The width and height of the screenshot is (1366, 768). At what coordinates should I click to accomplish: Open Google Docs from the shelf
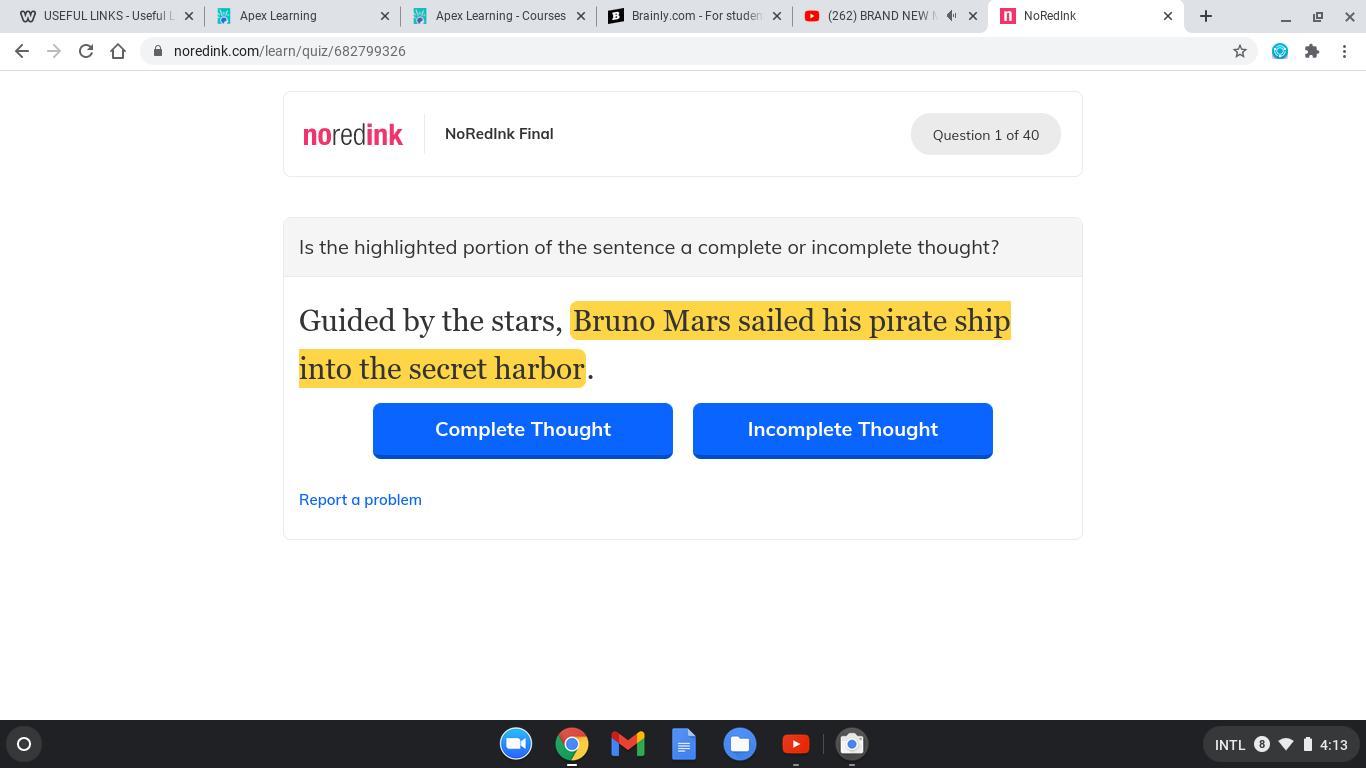click(x=684, y=744)
